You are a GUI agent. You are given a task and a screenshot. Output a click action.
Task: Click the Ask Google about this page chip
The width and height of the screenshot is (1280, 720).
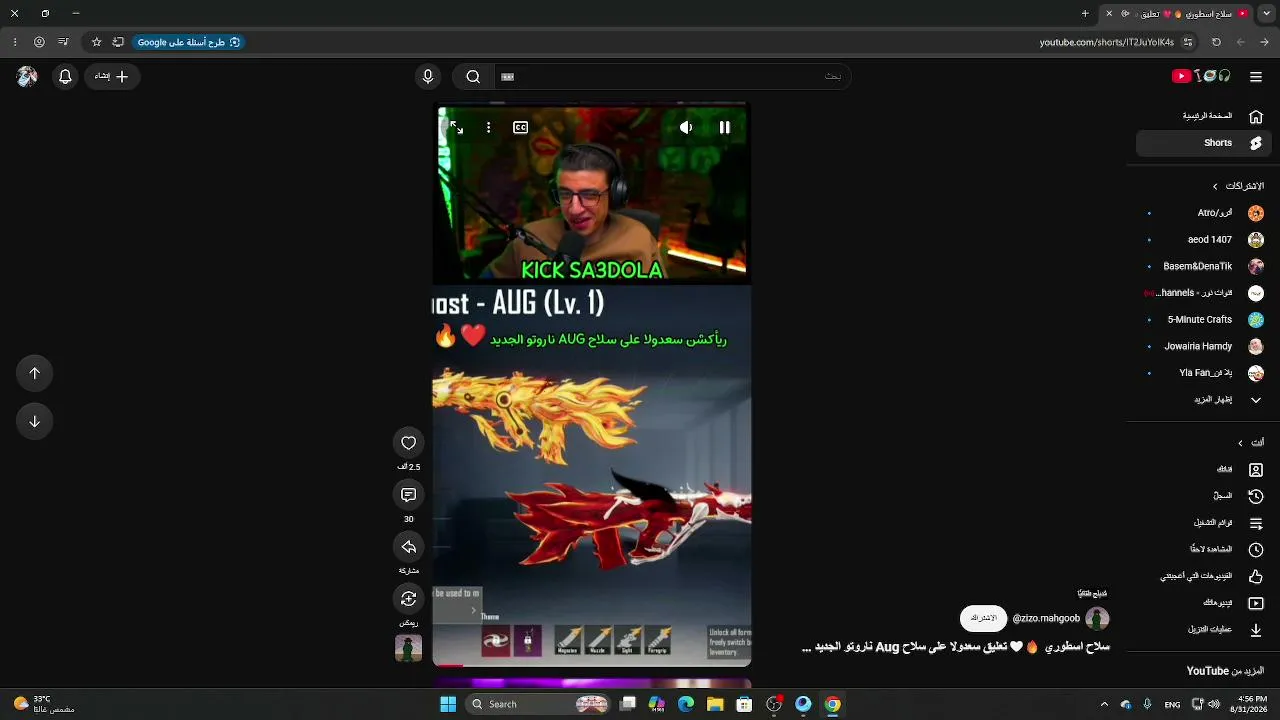(189, 42)
